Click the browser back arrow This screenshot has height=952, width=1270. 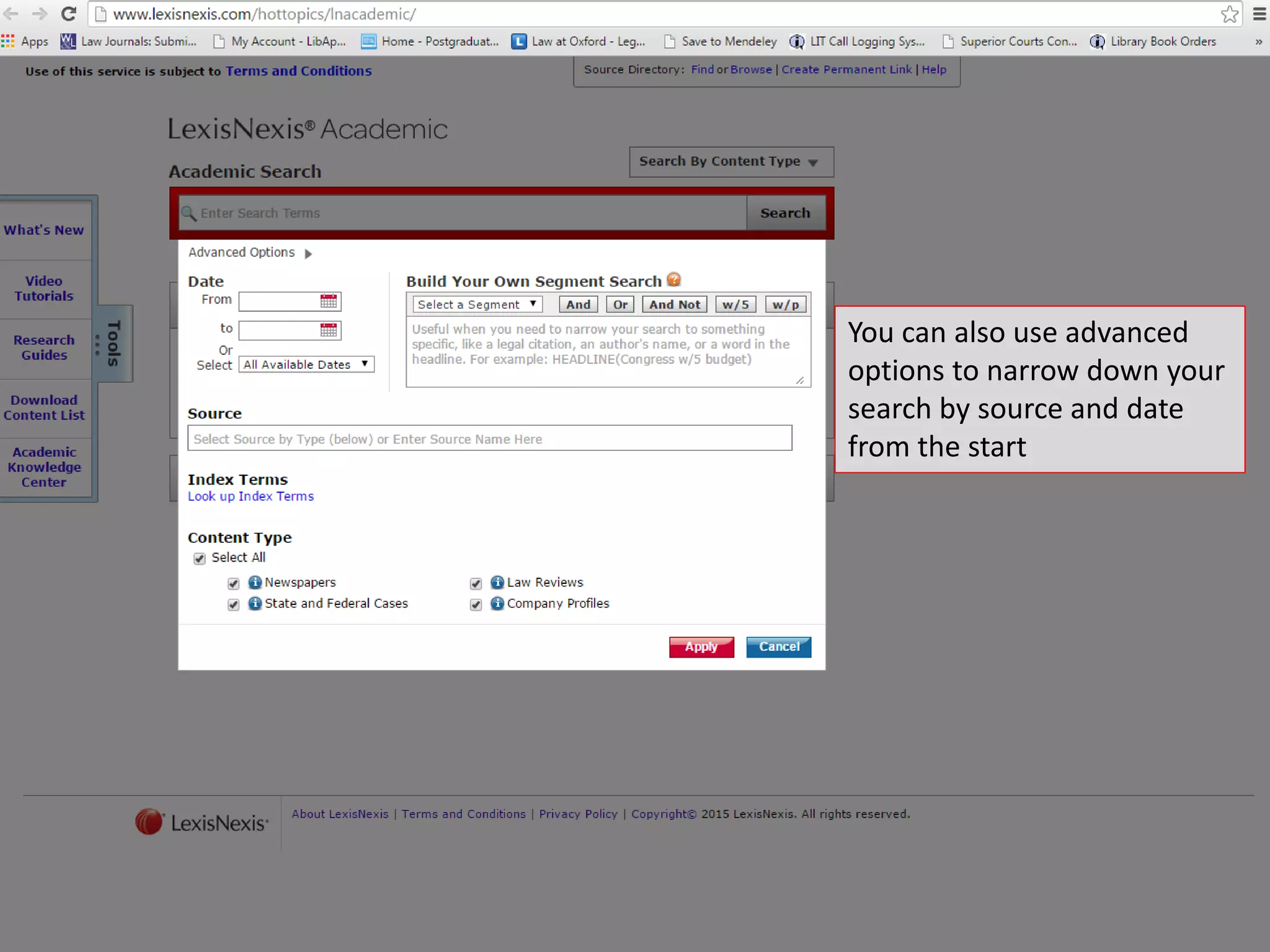click(11, 14)
